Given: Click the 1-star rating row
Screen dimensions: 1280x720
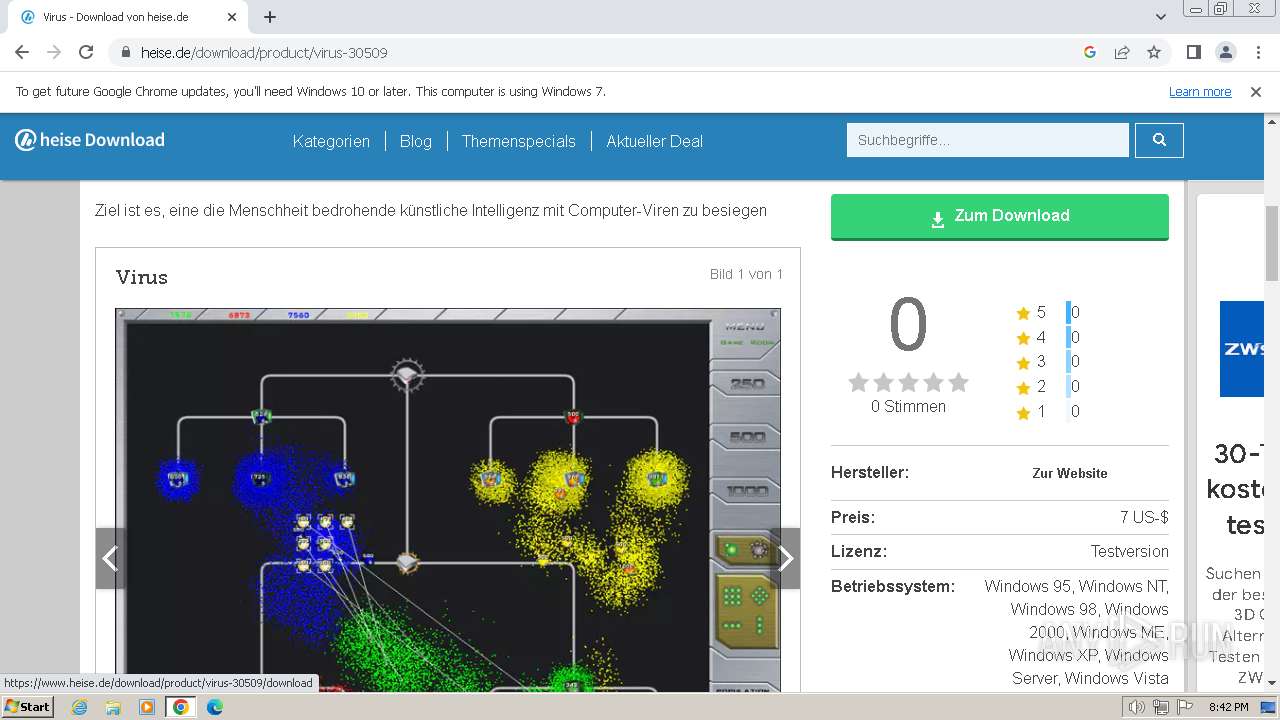Looking at the screenshot, I should tap(1048, 411).
